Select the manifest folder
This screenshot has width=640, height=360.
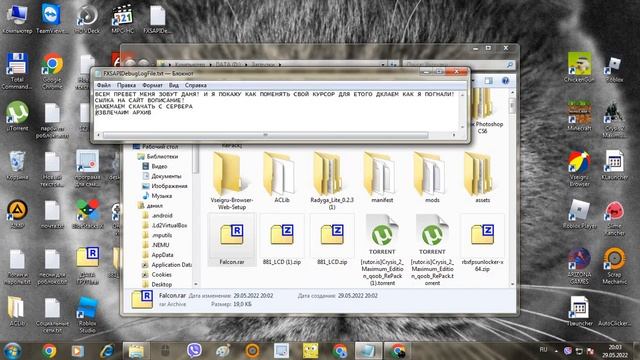click(x=382, y=177)
